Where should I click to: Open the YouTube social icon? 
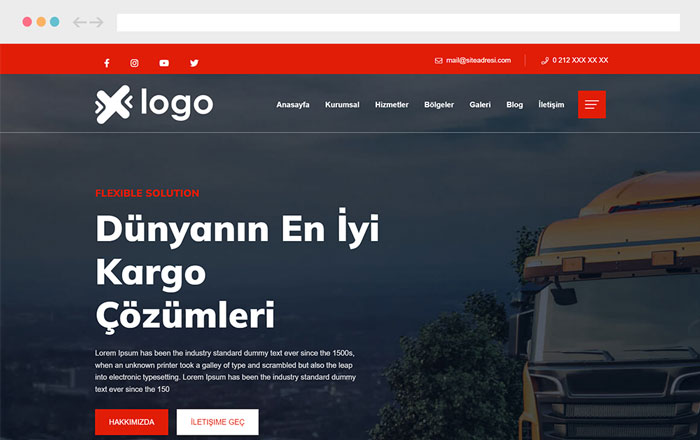(x=164, y=63)
